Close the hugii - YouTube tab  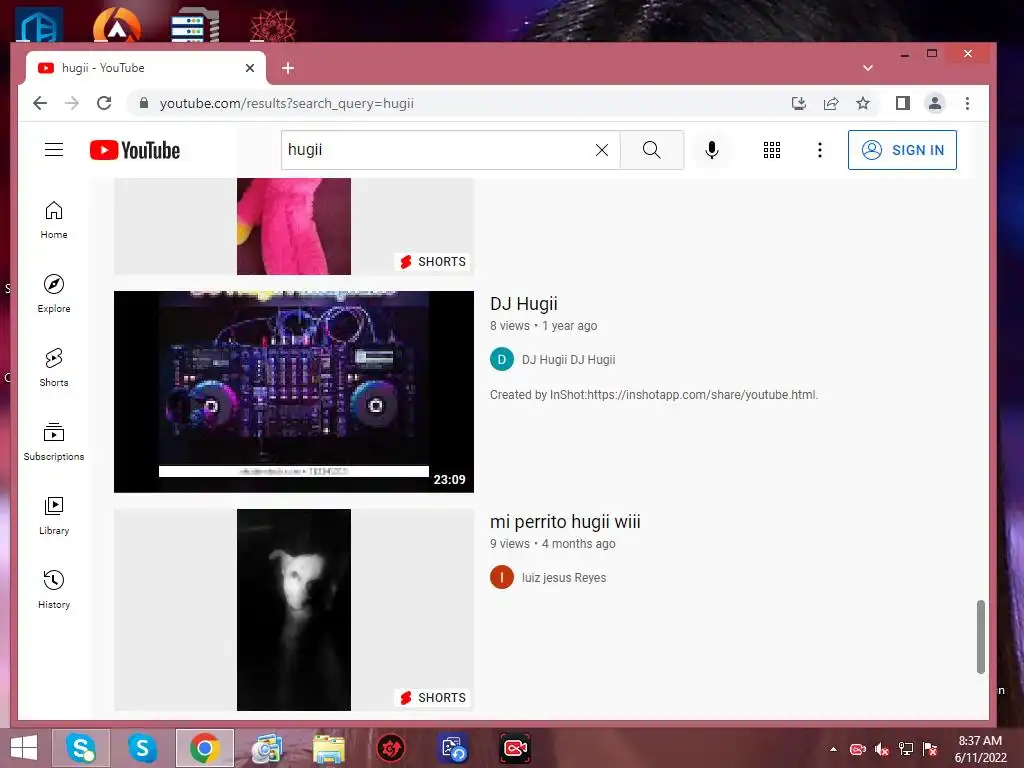249,68
